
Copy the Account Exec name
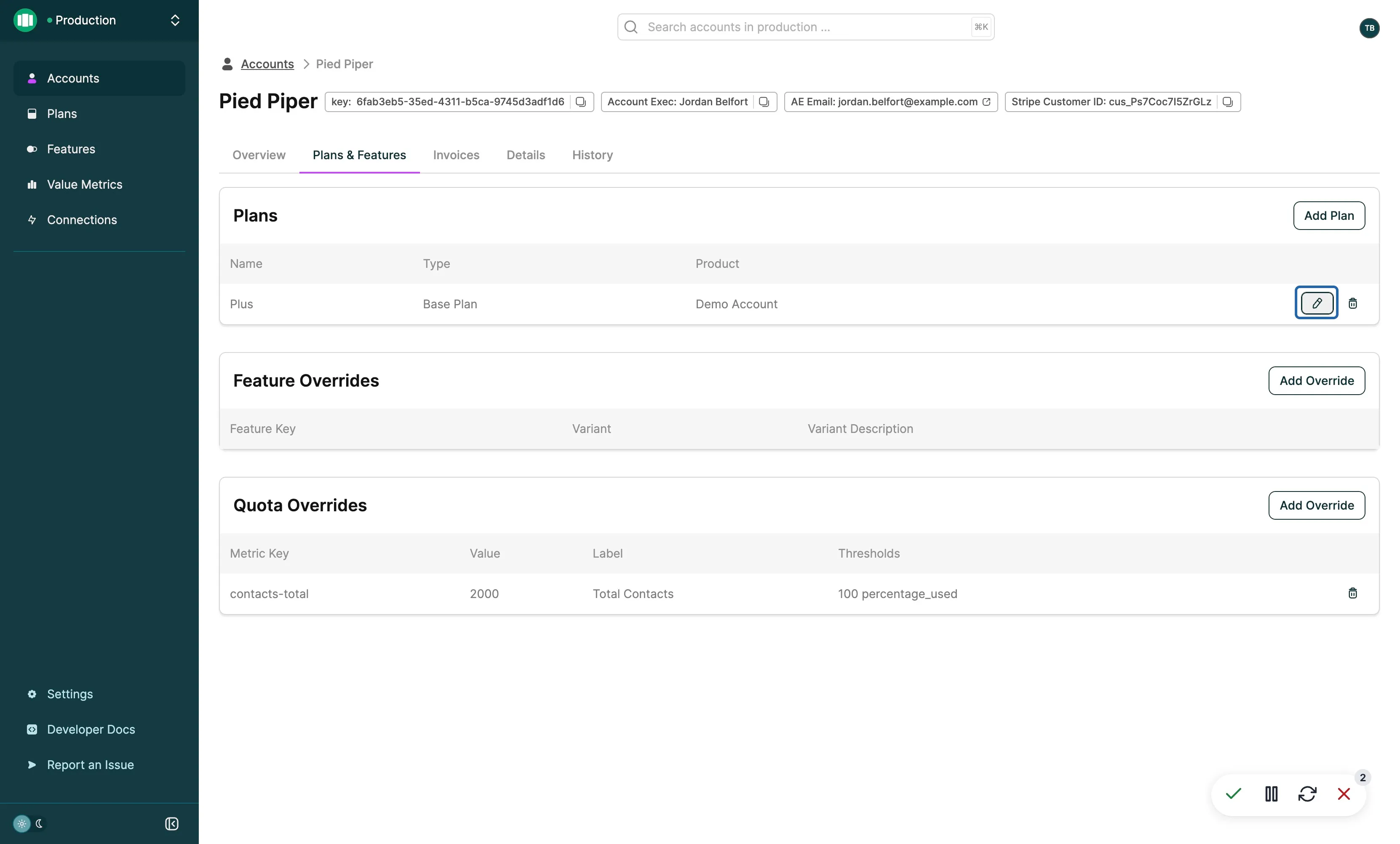tap(764, 101)
